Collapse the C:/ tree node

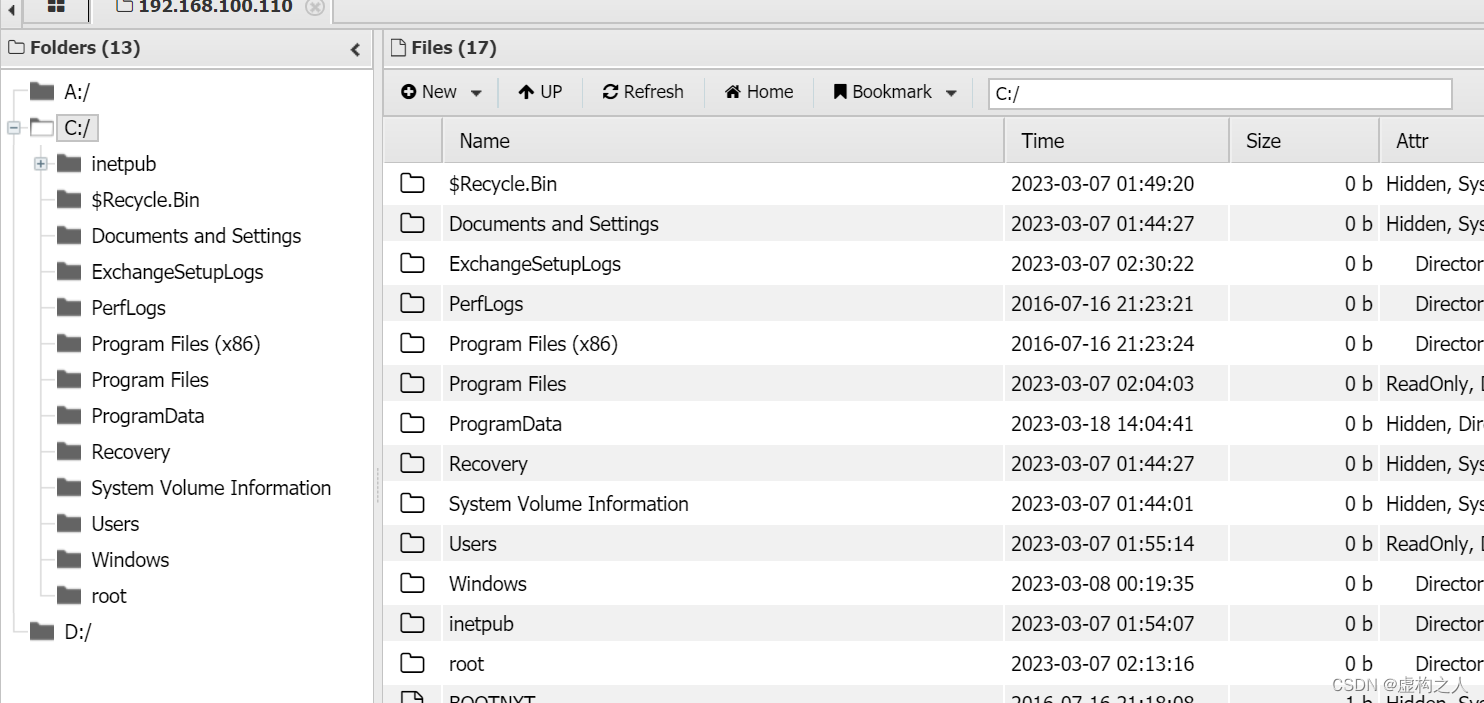[14, 128]
